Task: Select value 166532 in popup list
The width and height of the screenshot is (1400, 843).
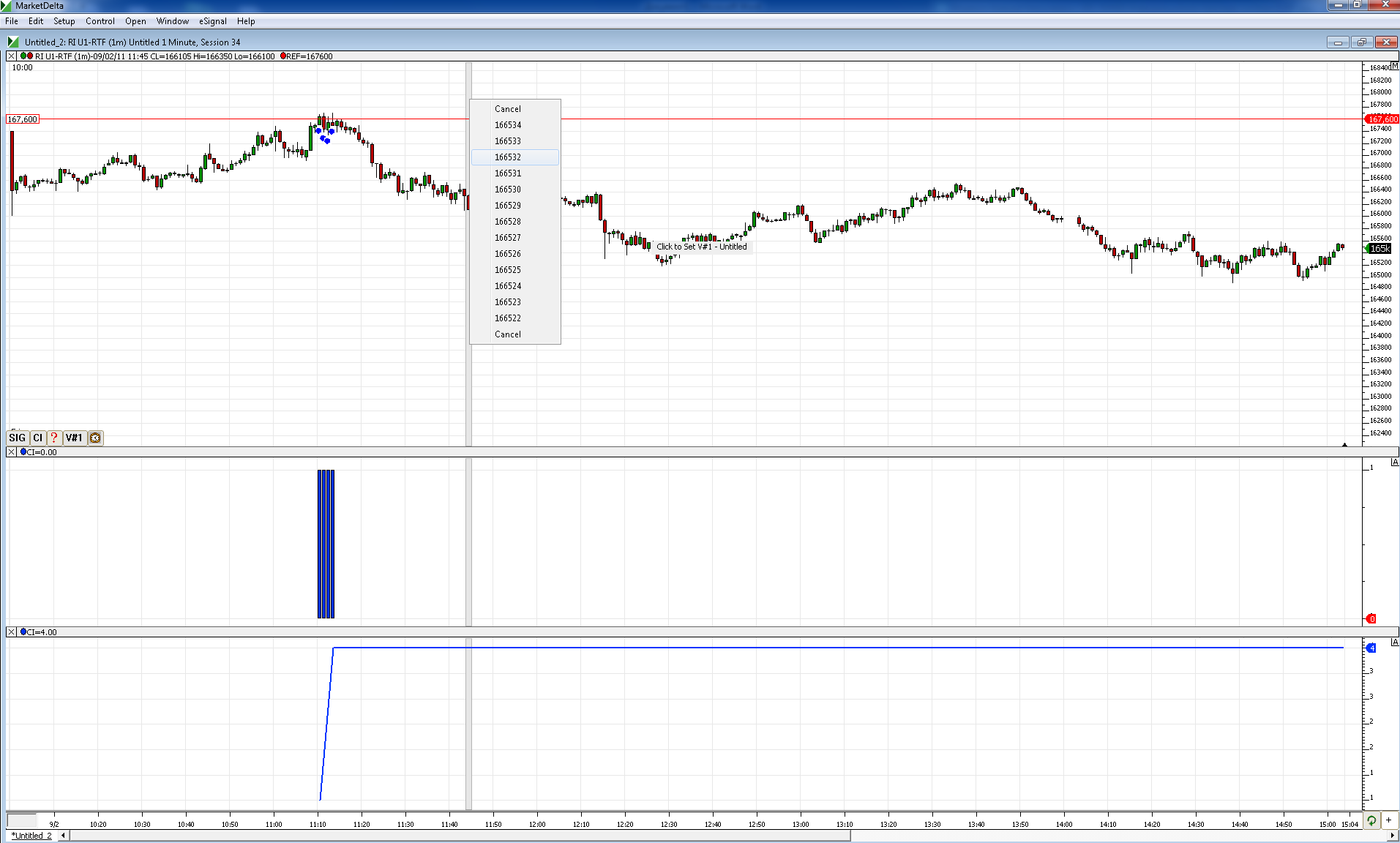Action: (508, 157)
